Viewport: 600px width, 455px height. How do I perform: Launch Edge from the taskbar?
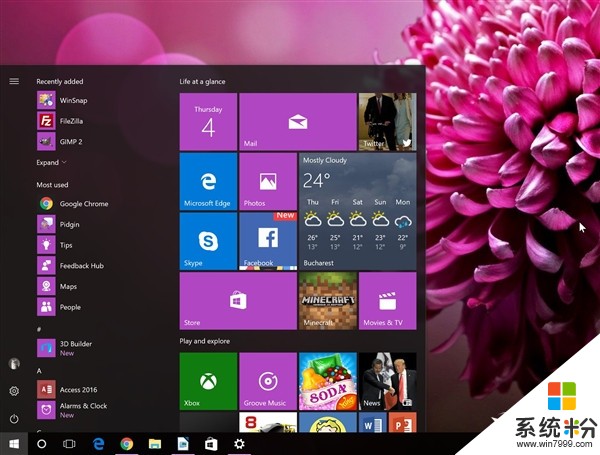pyautogui.click(x=99, y=444)
